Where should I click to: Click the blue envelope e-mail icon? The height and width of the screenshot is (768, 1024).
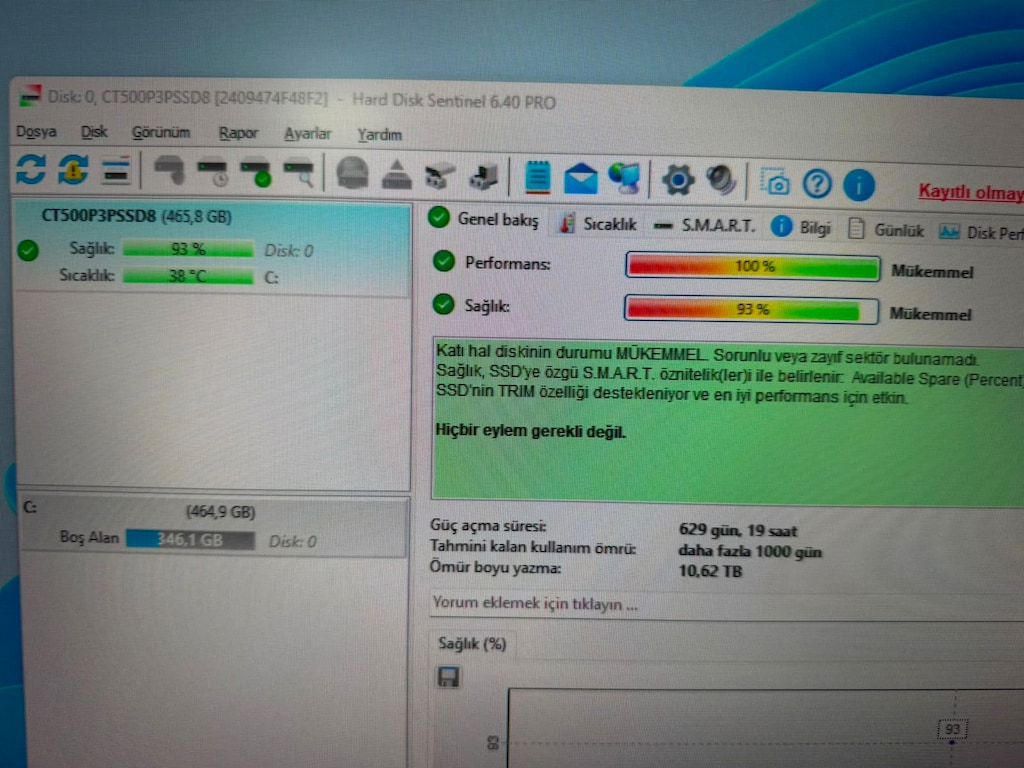click(581, 179)
